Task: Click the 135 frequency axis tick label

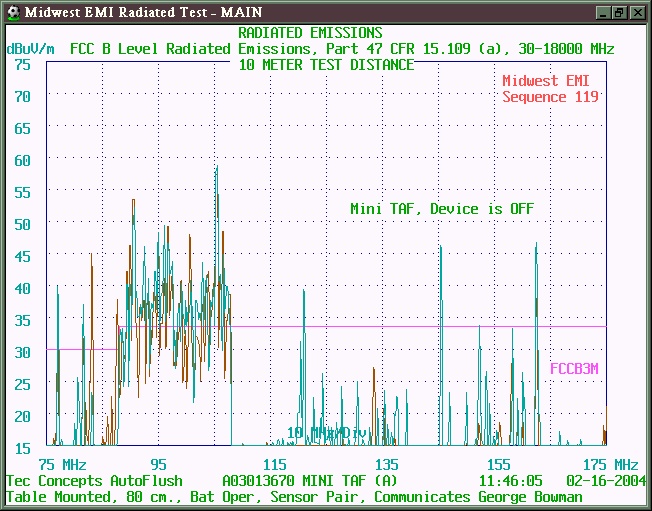Action: click(x=386, y=465)
